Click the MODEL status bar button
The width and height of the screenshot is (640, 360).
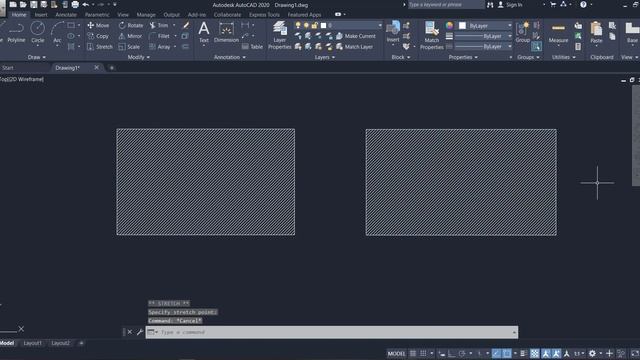[396, 353]
